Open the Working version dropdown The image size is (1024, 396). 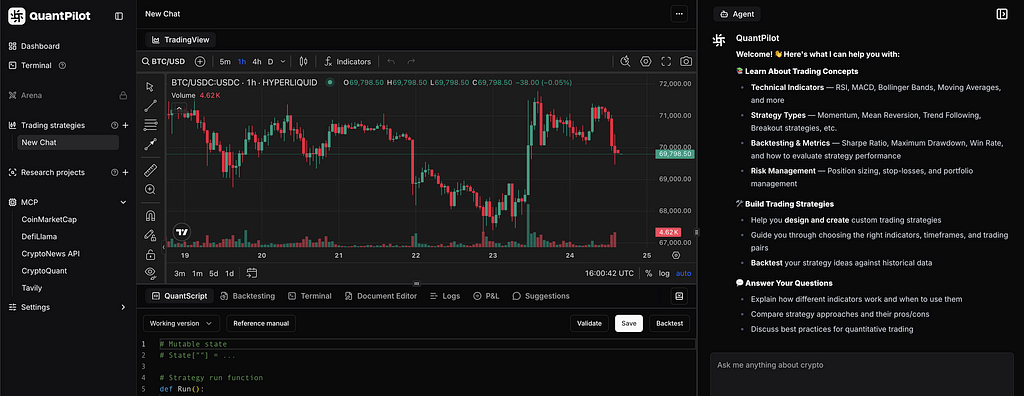click(182, 323)
